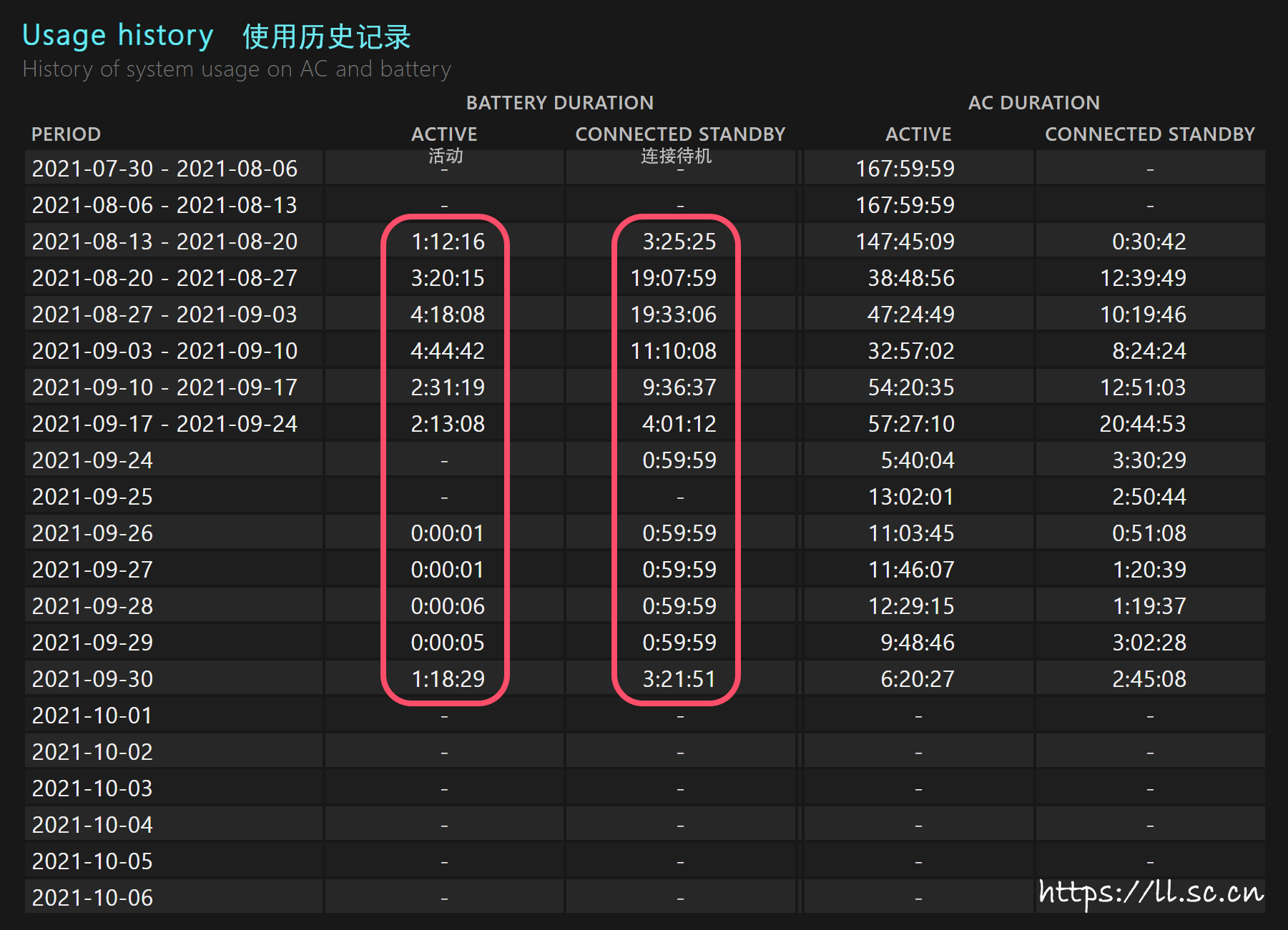Click battery active value 4:44:42
The image size is (1288, 930).
pos(447,351)
